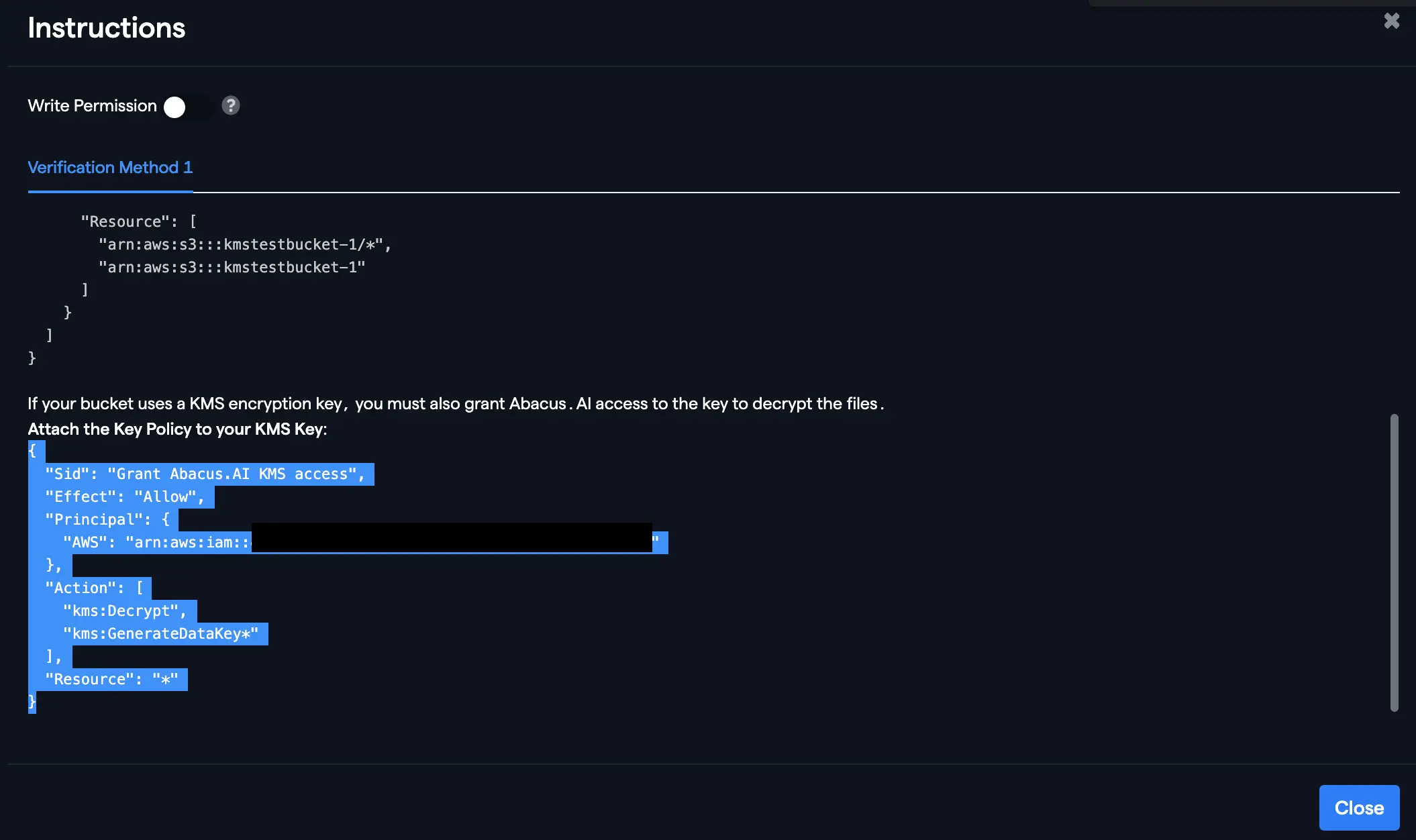Viewport: 1416px width, 840px height.
Task: Select the Verification Method 1 tab
Action: 110,168
